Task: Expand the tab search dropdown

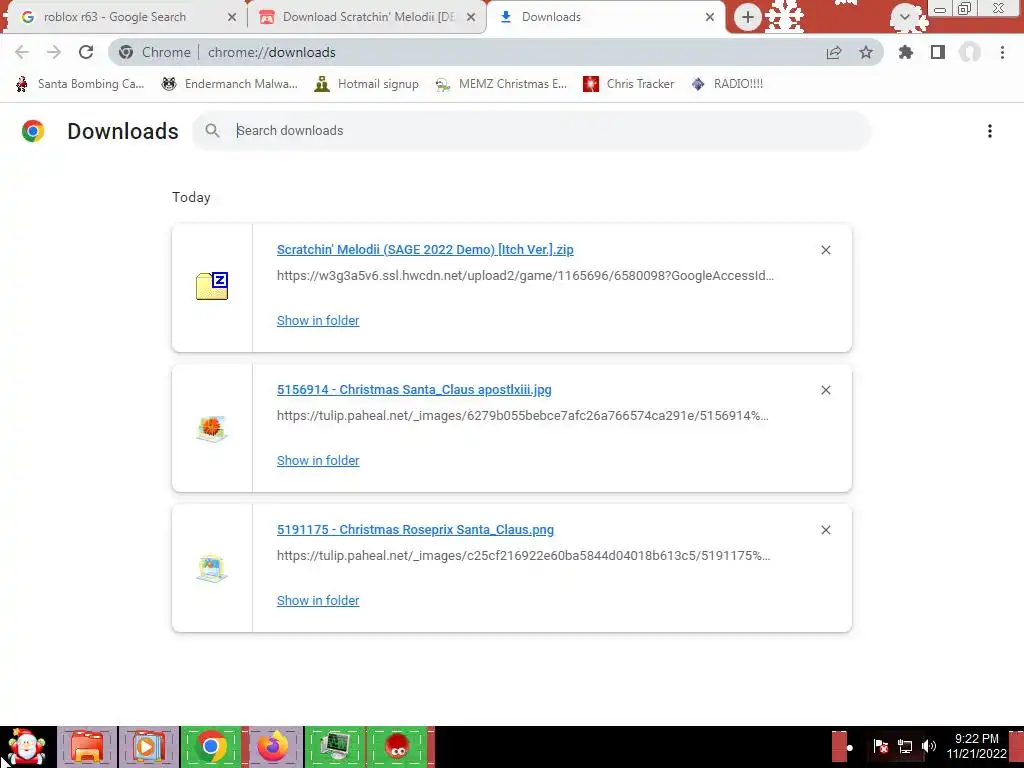Action: [x=905, y=17]
